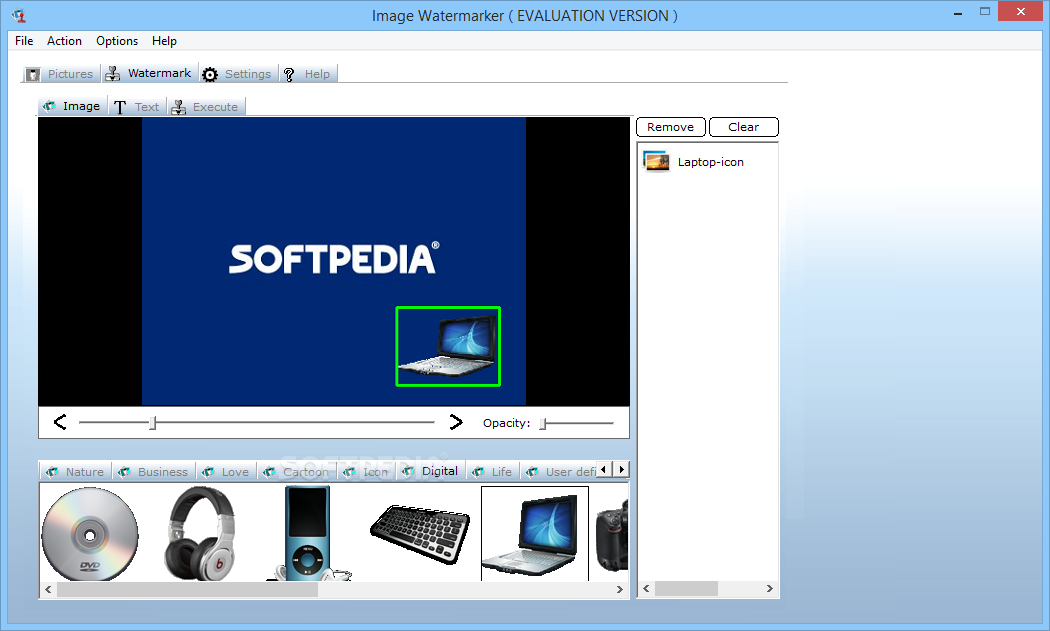Viewport: 1050px width, 631px height.
Task: Click the Execute tab stamp icon
Action: 179,107
